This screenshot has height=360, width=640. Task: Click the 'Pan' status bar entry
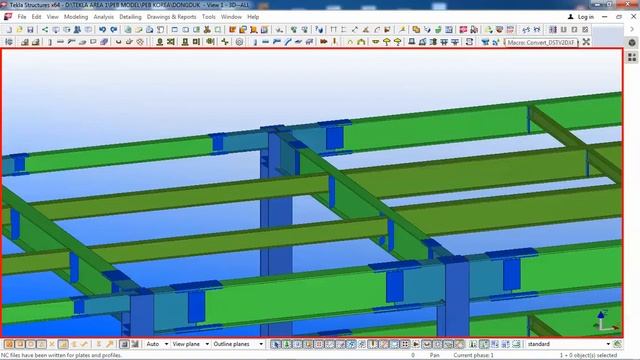pos(434,355)
